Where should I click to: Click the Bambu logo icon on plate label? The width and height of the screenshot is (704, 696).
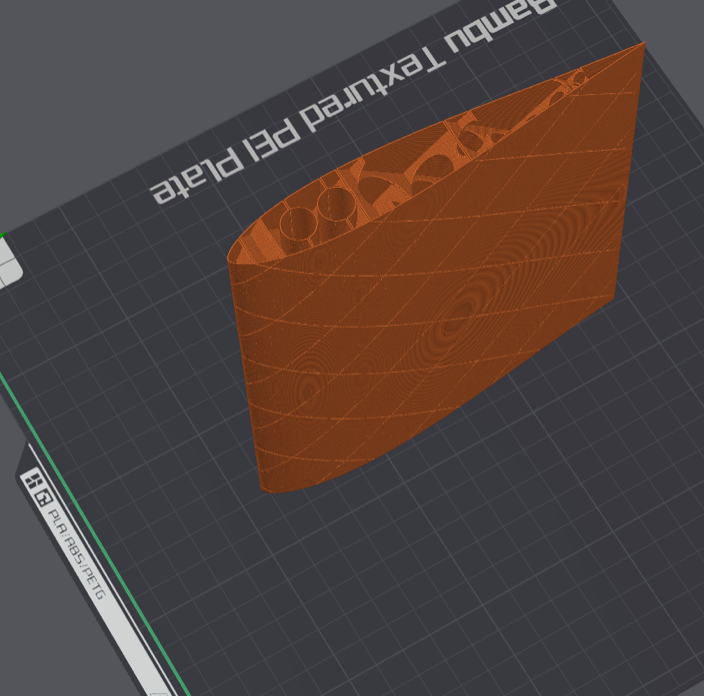[32, 481]
